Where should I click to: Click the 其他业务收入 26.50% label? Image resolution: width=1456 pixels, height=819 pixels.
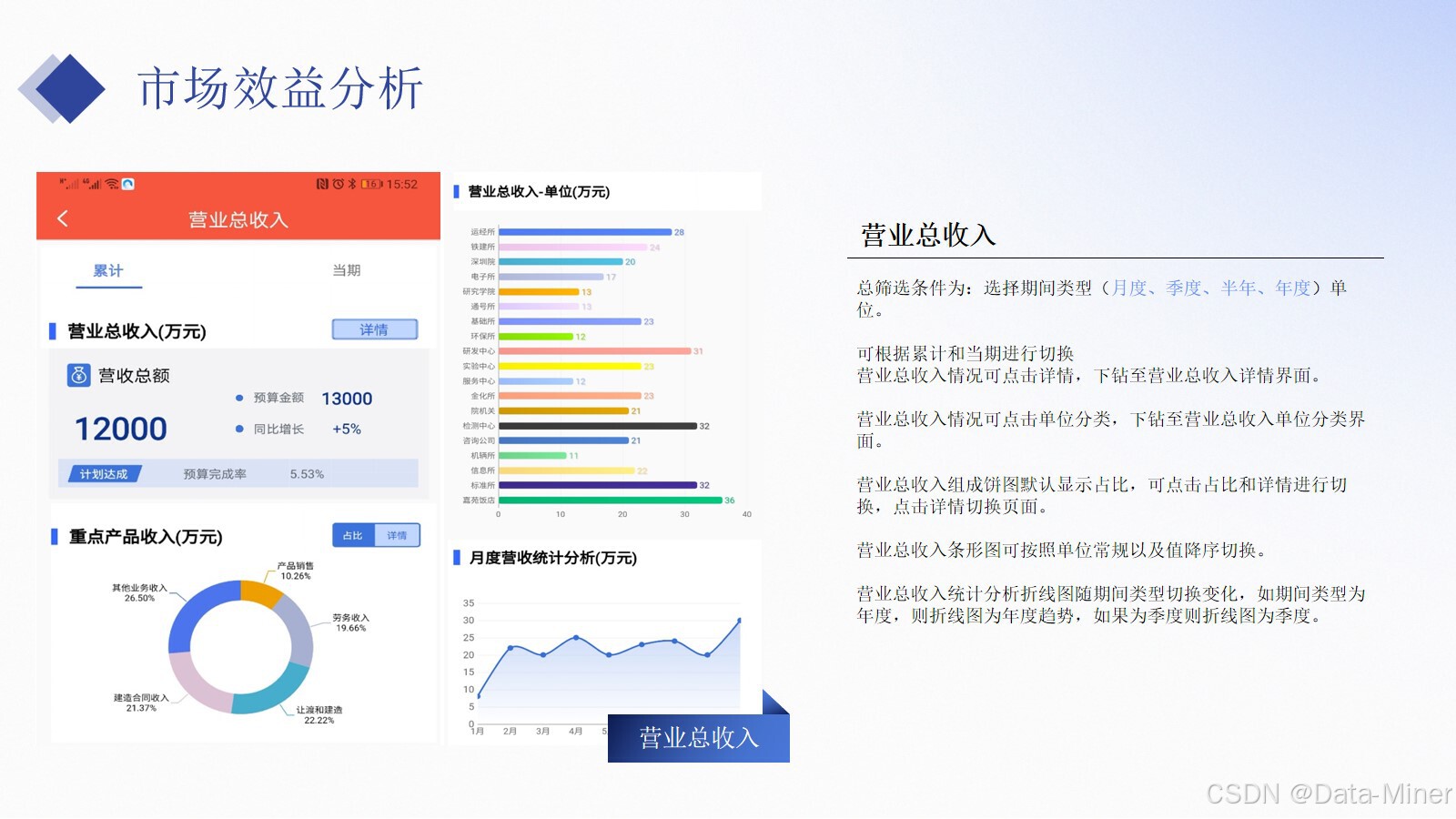pos(139,592)
